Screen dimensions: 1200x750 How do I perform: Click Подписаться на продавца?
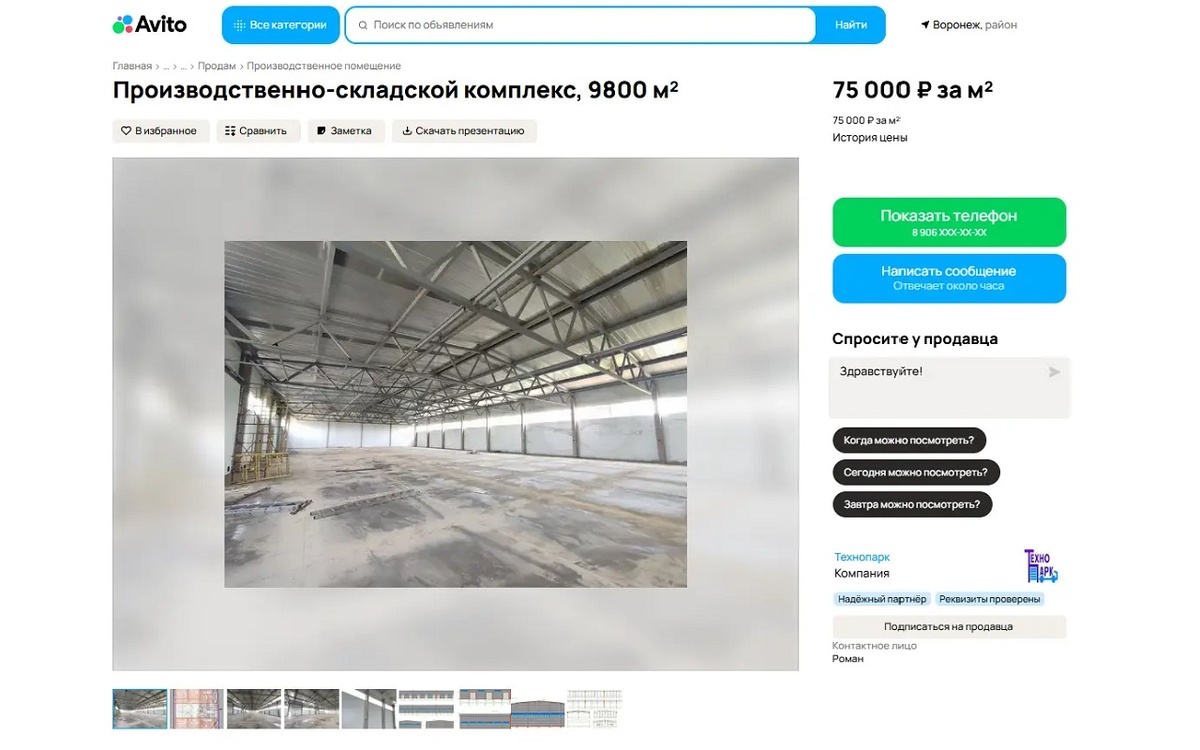(949, 627)
